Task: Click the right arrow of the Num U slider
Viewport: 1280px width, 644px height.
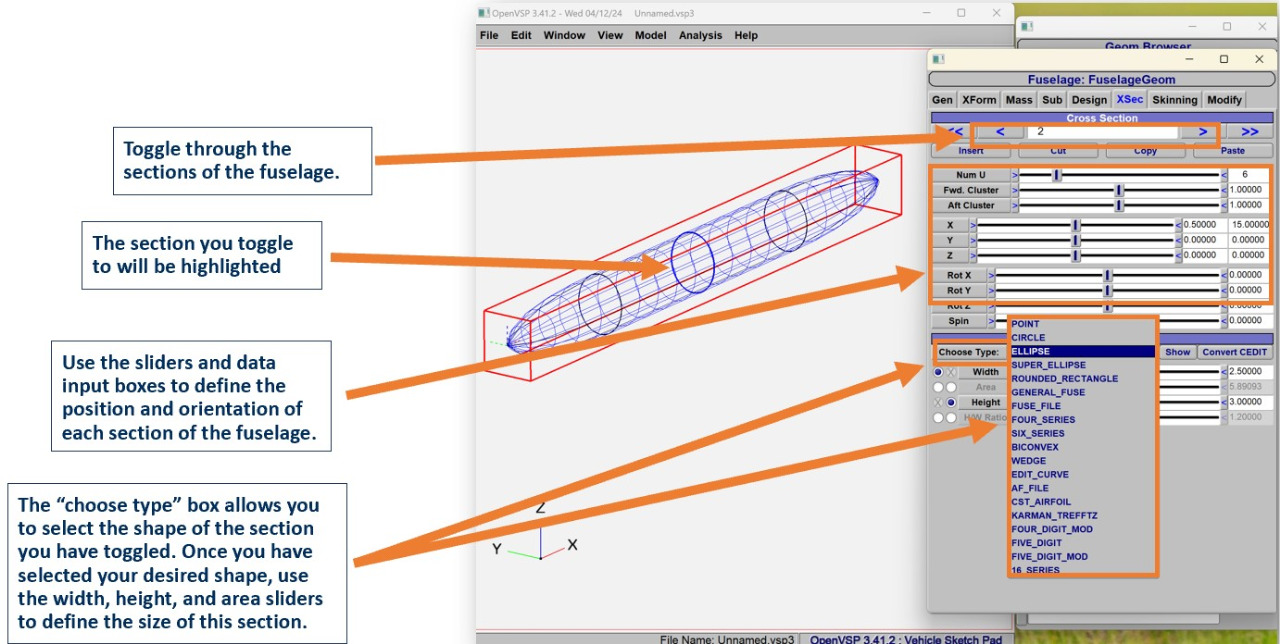Action: 1224,175
